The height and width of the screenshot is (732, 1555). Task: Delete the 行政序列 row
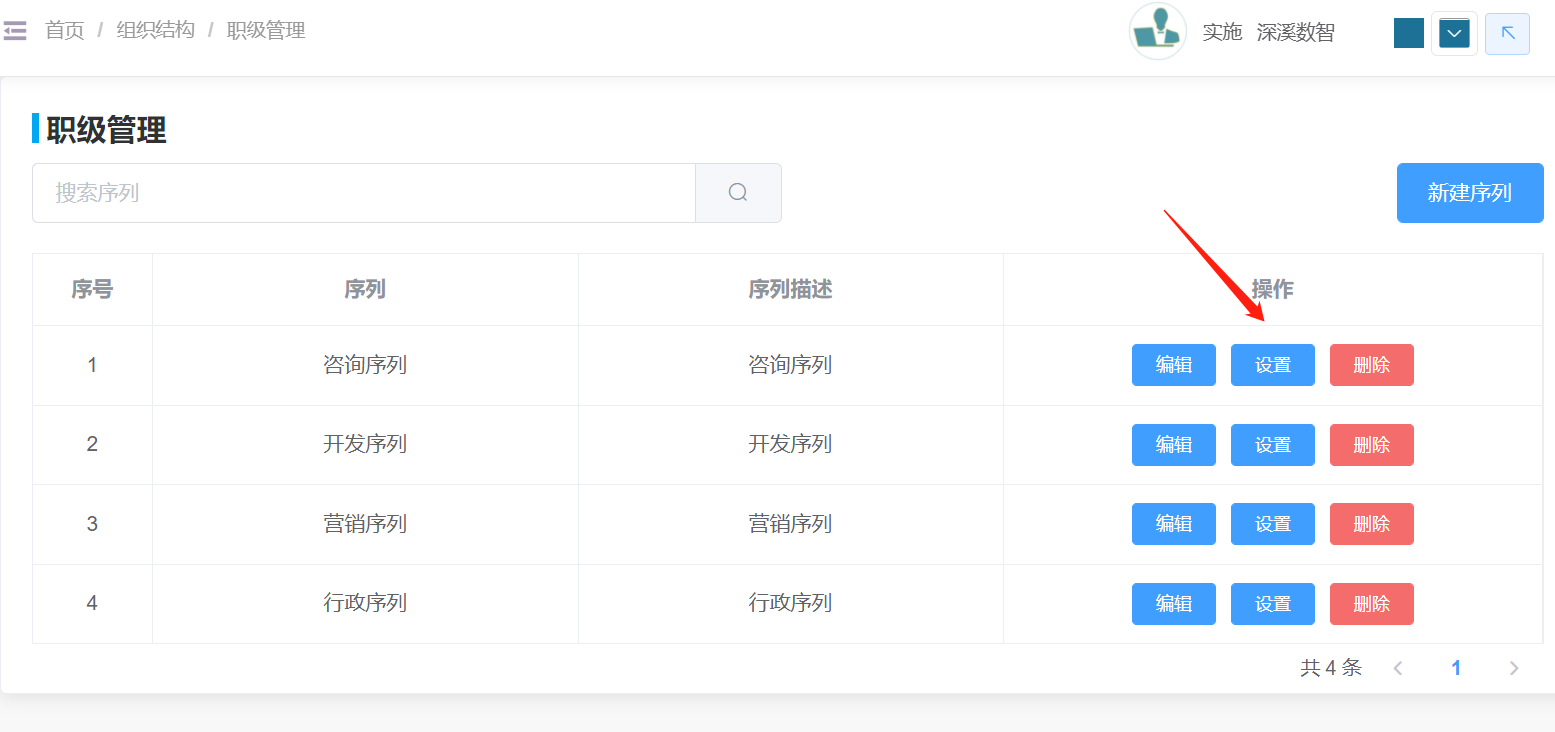coord(1371,604)
